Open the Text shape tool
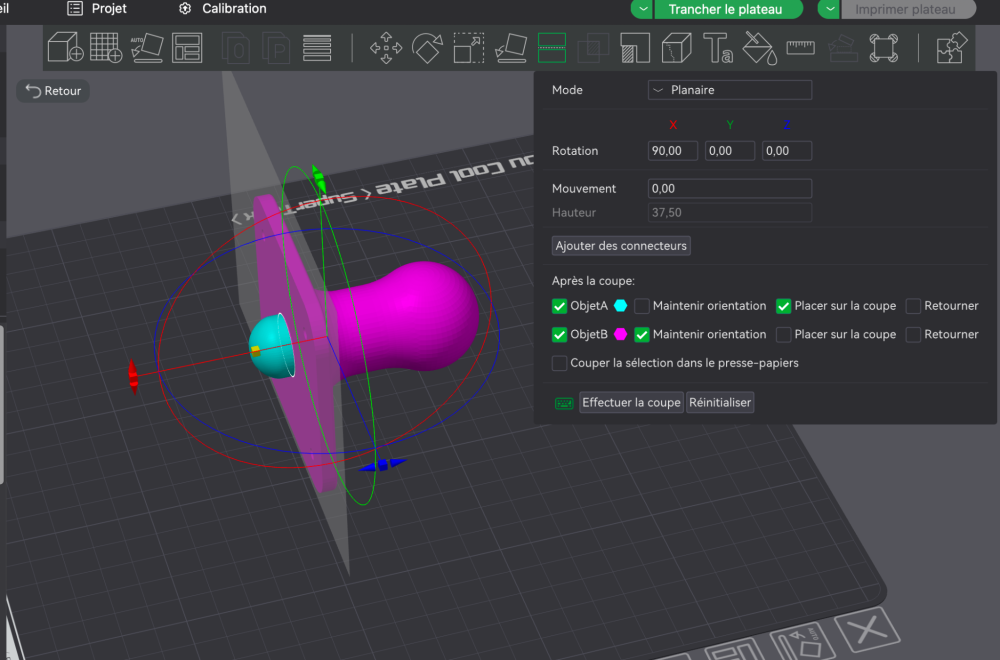 click(718, 47)
